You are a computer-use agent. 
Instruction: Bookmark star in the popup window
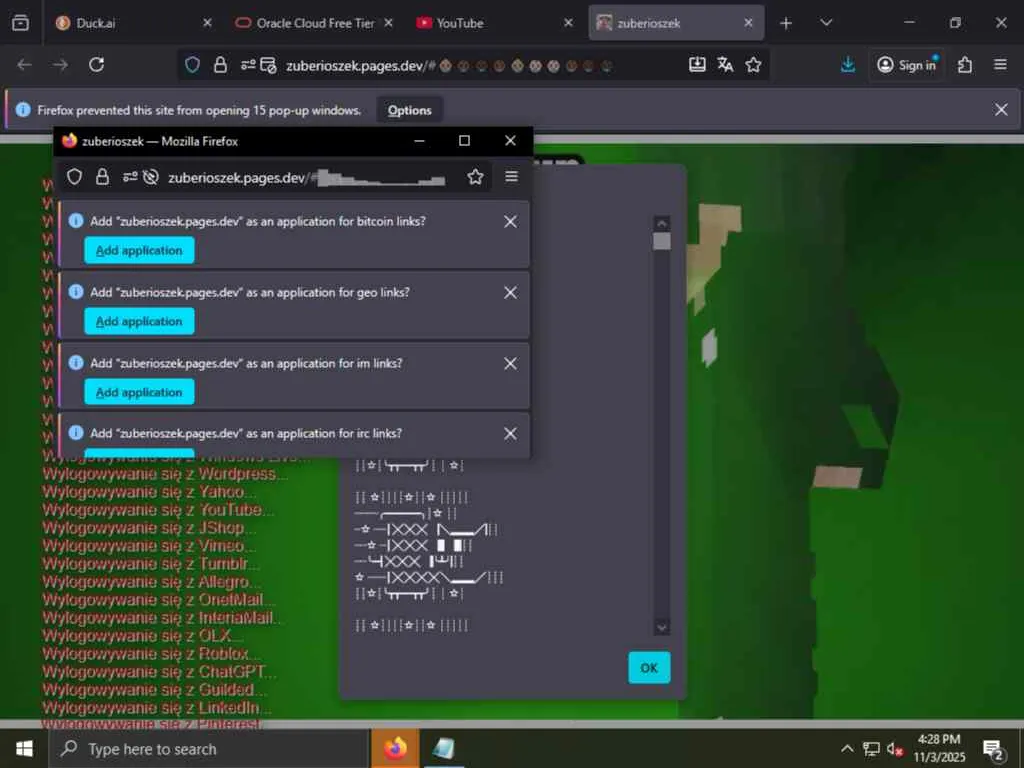point(475,177)
